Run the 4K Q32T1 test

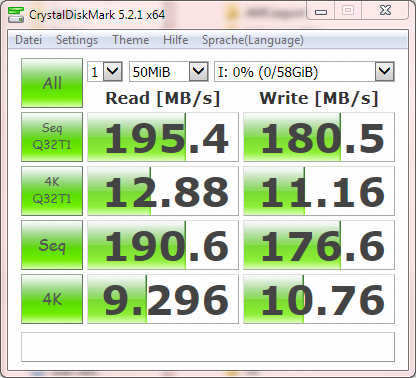click(52, 191)
